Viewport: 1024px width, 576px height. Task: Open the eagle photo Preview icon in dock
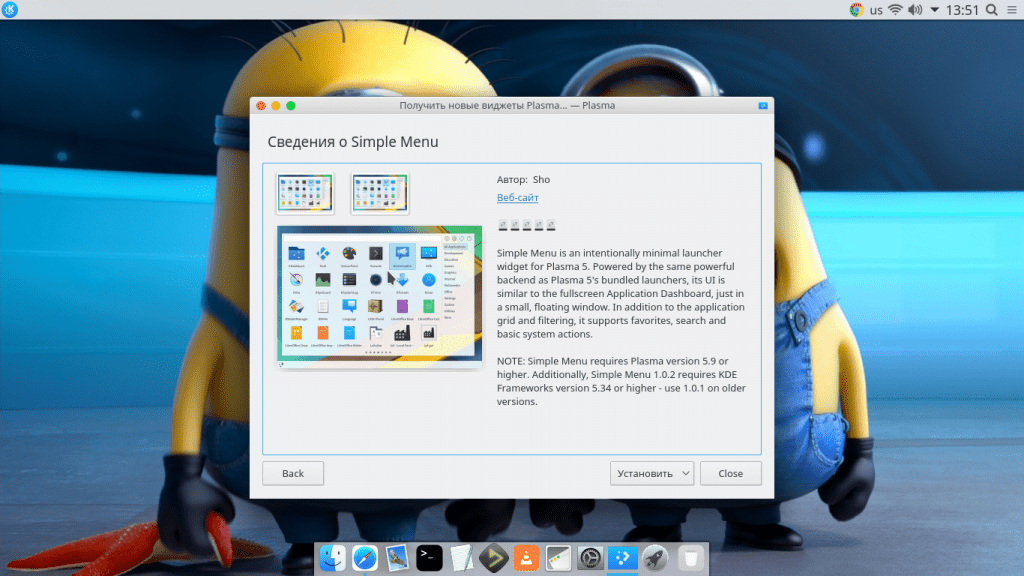coord(397,558)
